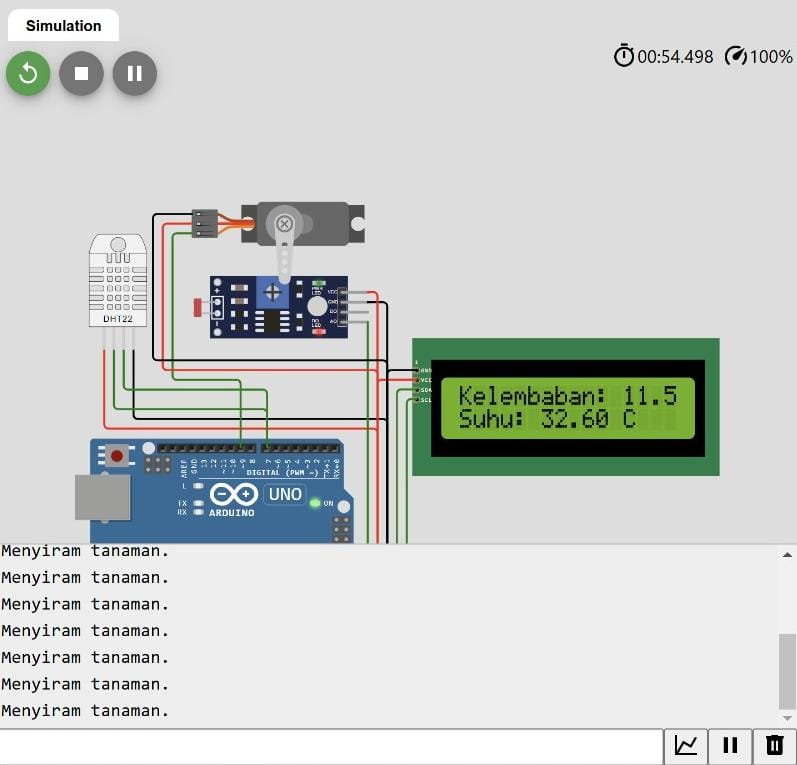The height and width of the screenshot is (765, 797).
Task: Select the servo connector plug
Action: pyautogui.click(x=205, y=224)
